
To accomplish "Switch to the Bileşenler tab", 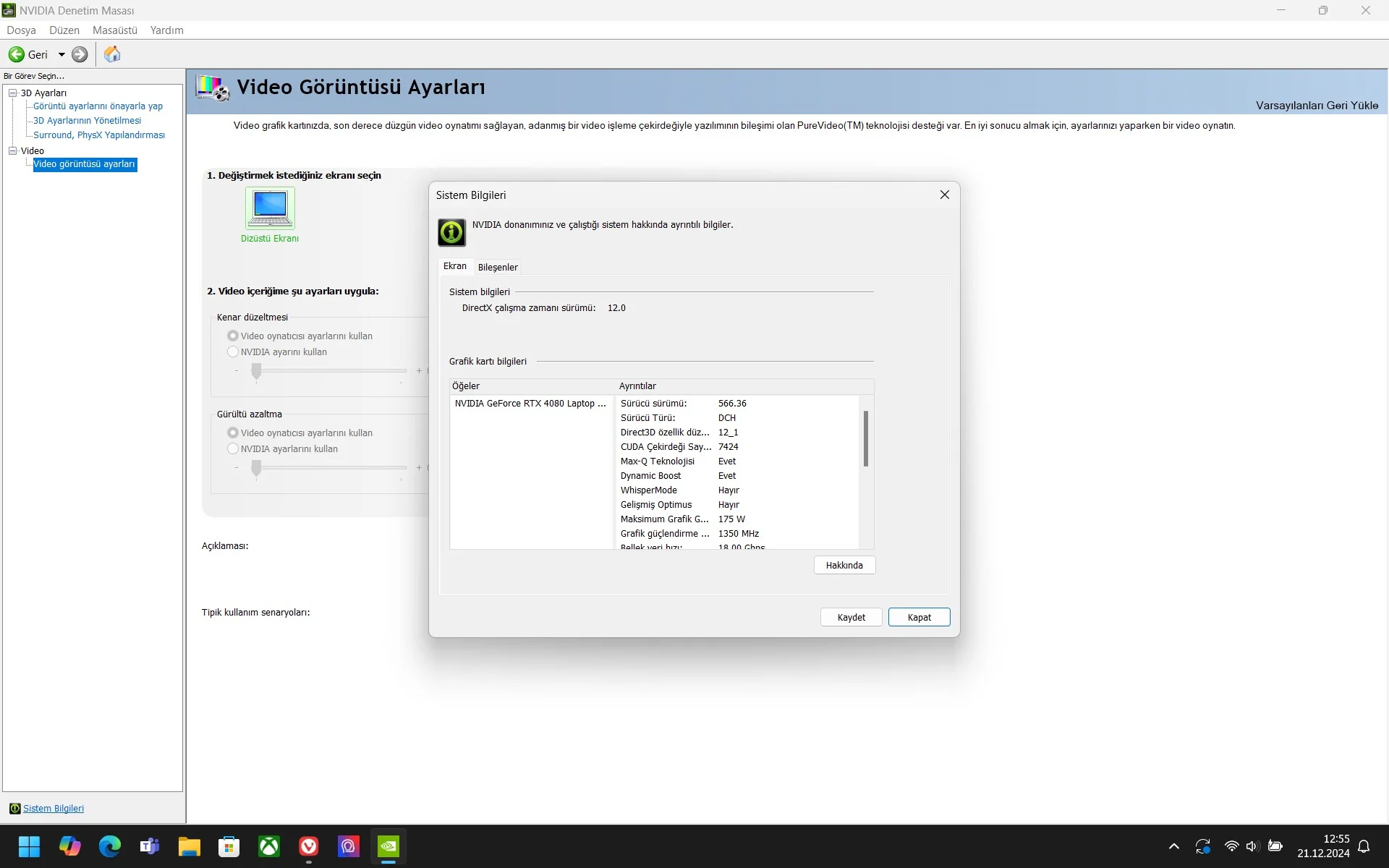I will coord(498,268).
